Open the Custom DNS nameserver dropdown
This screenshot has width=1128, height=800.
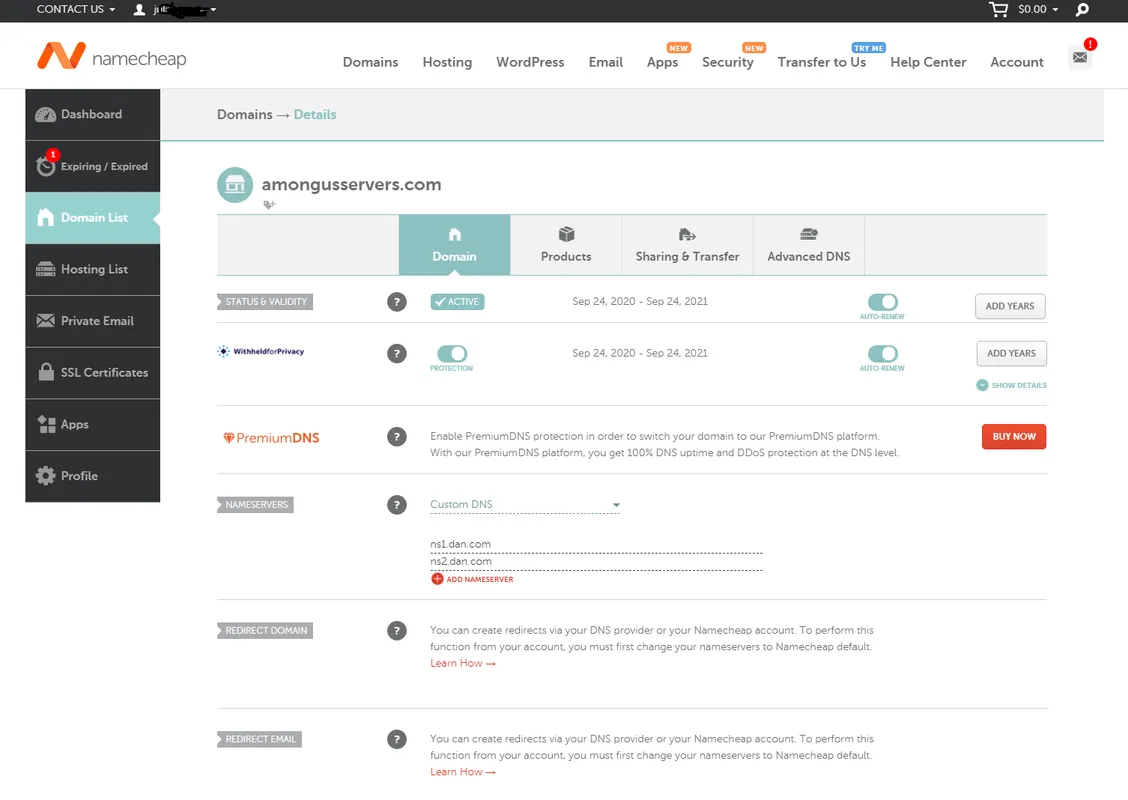525,505
